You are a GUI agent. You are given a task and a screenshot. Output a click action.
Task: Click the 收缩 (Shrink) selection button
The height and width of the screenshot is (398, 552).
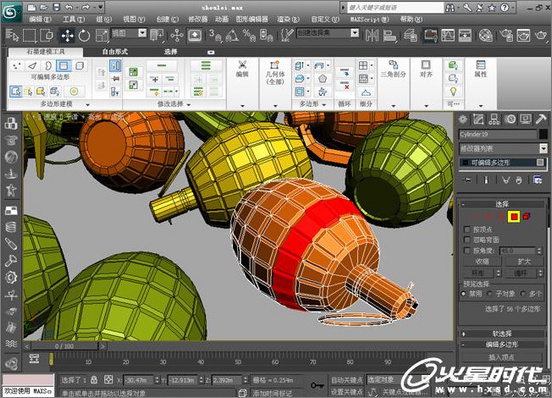pyautogui.click(x=482, y=261)
